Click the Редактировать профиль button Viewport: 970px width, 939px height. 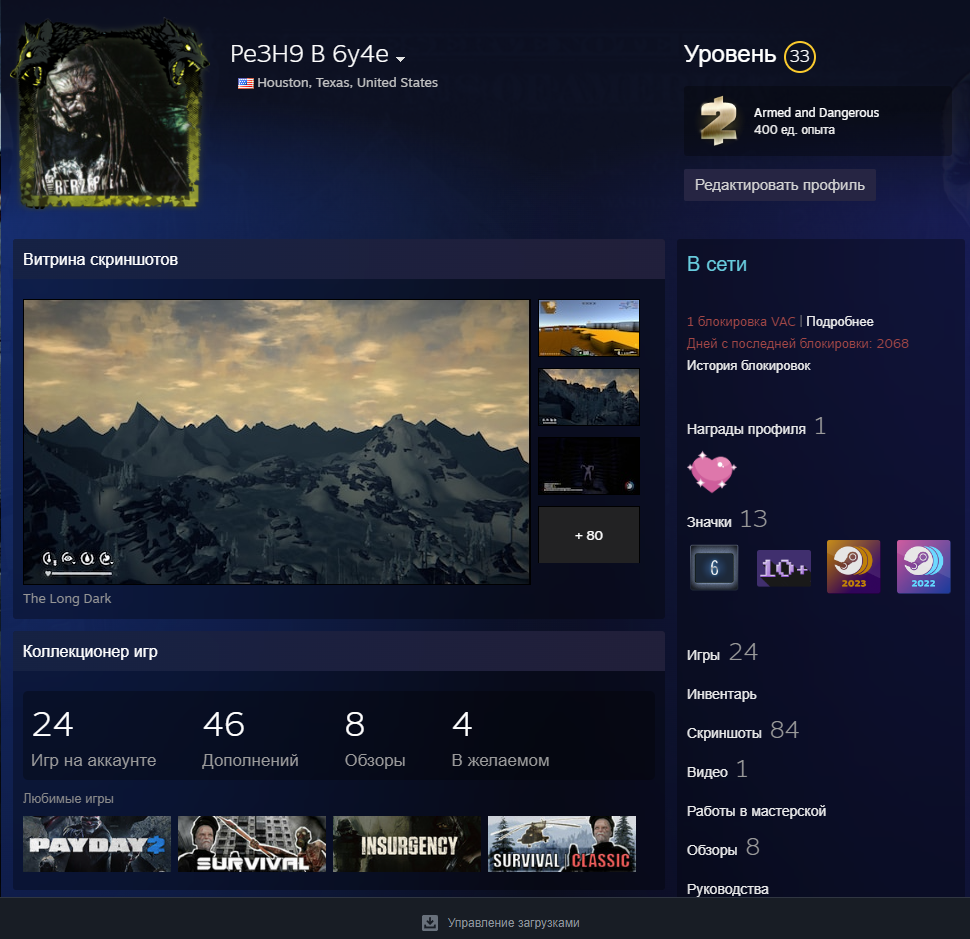pyautogui.click(x=779, y=185)
